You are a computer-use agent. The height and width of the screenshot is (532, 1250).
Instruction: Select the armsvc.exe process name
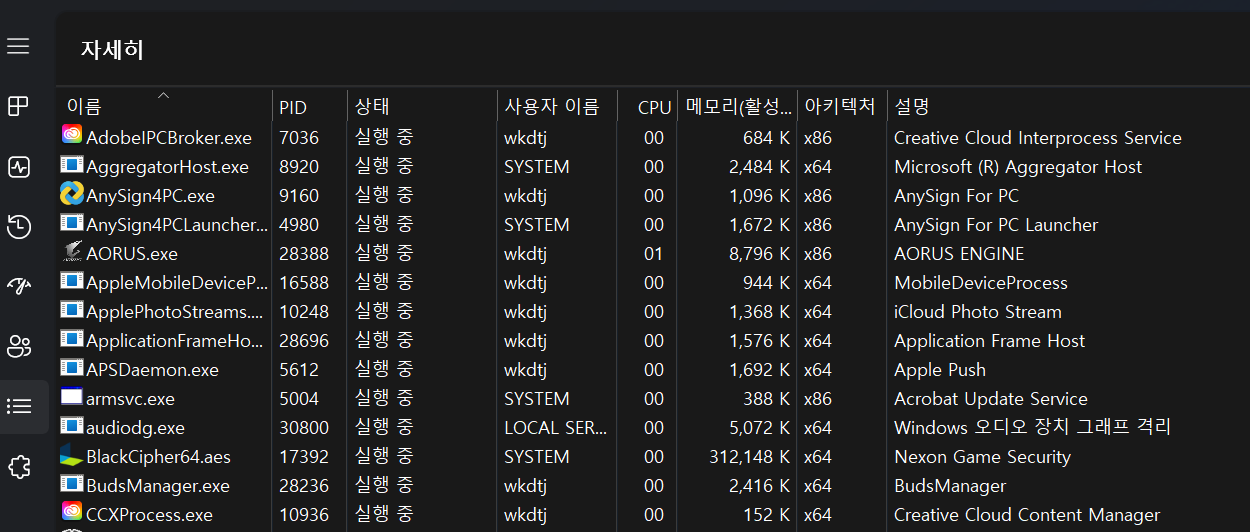coord(130,399)
